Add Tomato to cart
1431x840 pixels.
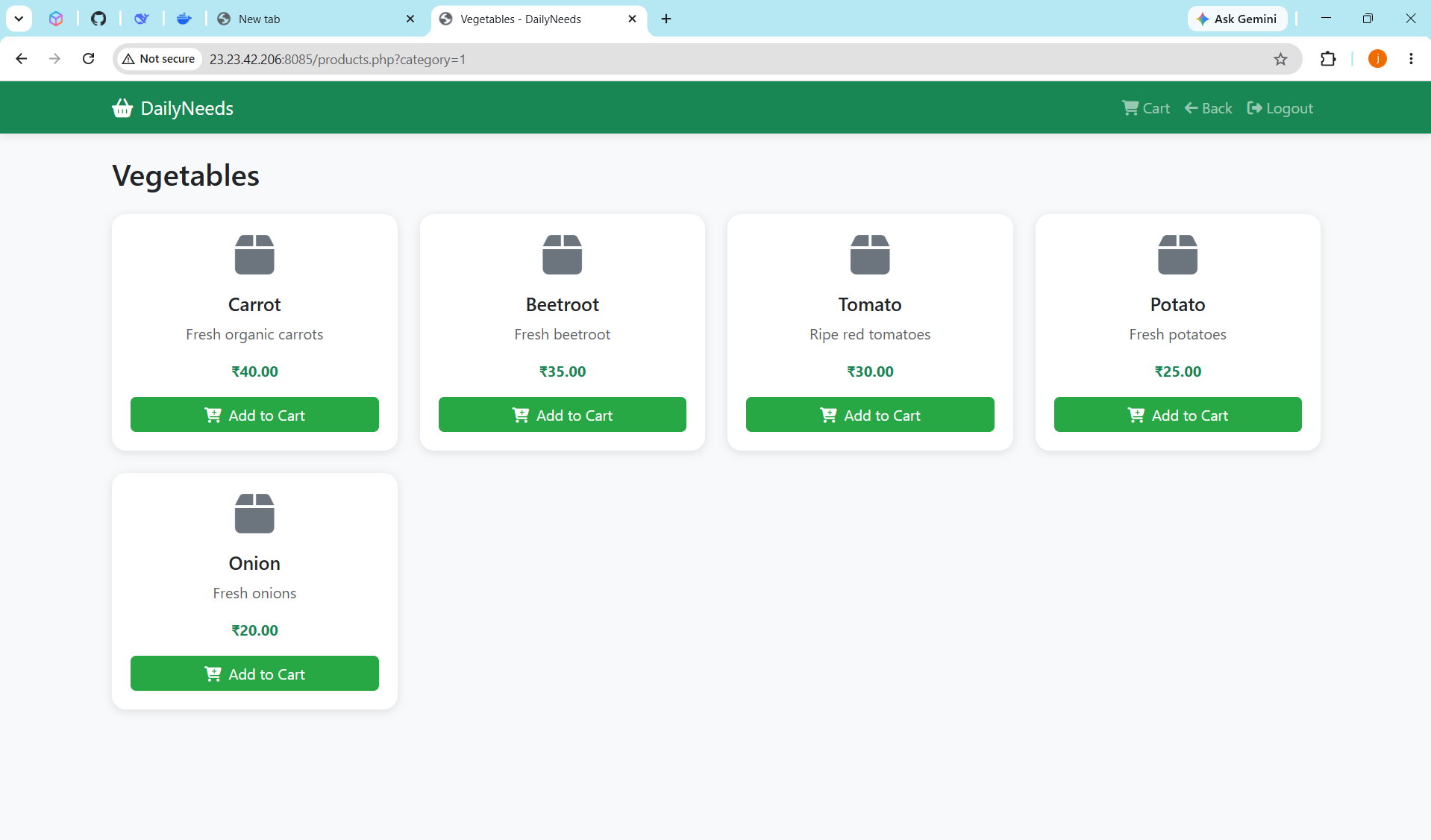pos(870,415)
